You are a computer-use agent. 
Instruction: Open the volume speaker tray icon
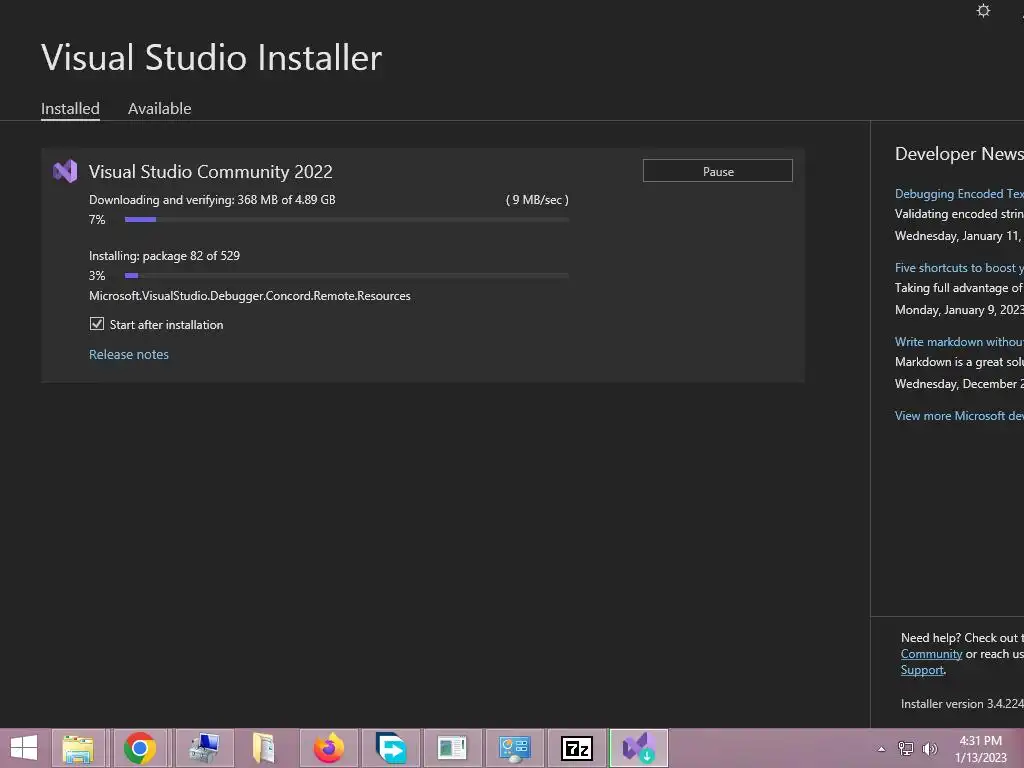pyautogui.click(x=929, y=748)
